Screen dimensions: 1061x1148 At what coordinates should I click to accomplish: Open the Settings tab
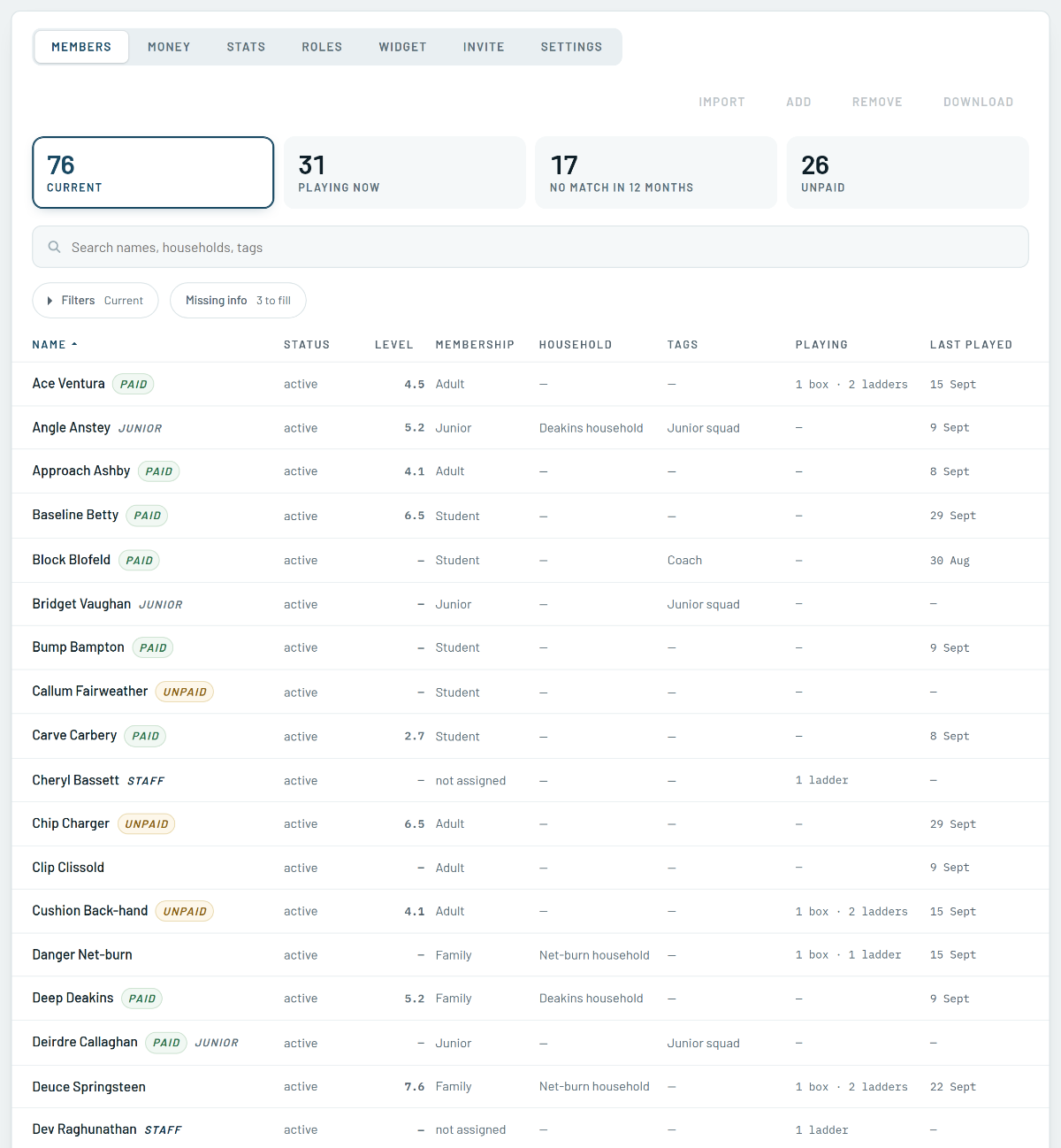point(571,47)
